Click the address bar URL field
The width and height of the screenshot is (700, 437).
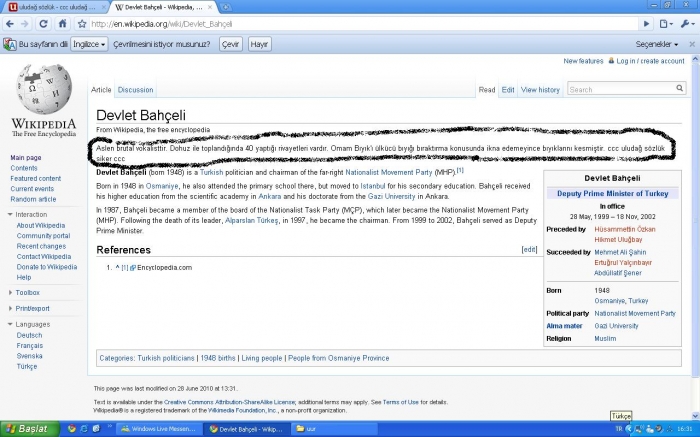[x=363, y=24]
